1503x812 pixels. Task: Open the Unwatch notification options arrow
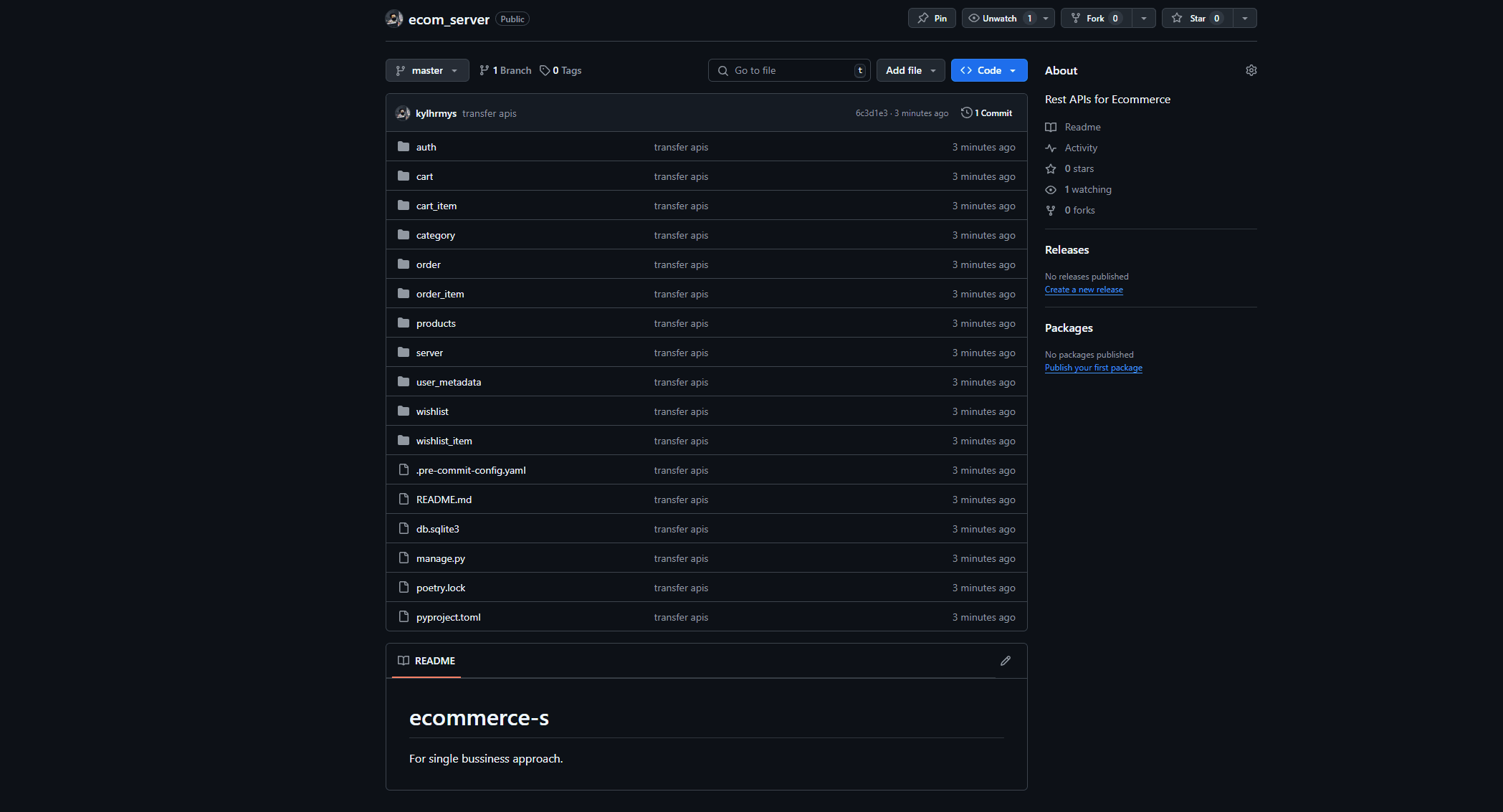pos(1046,19)
